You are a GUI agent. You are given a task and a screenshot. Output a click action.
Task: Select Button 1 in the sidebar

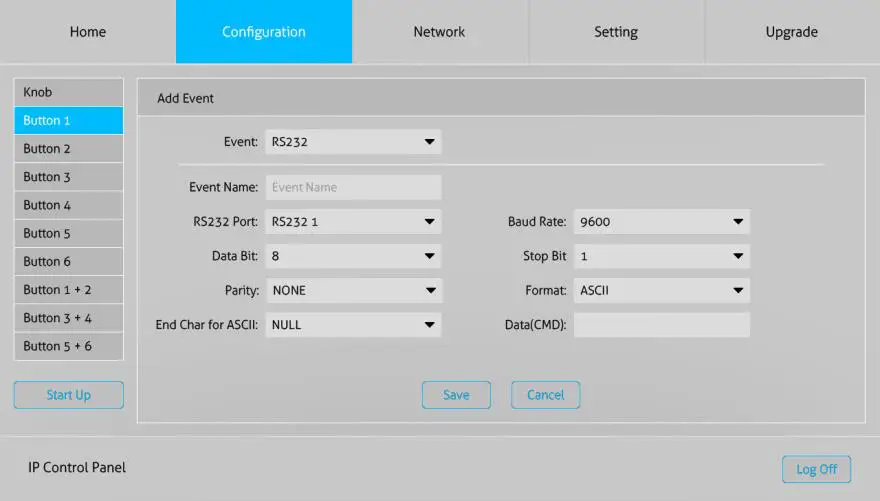pyautogui.click(x=68, y=120)
